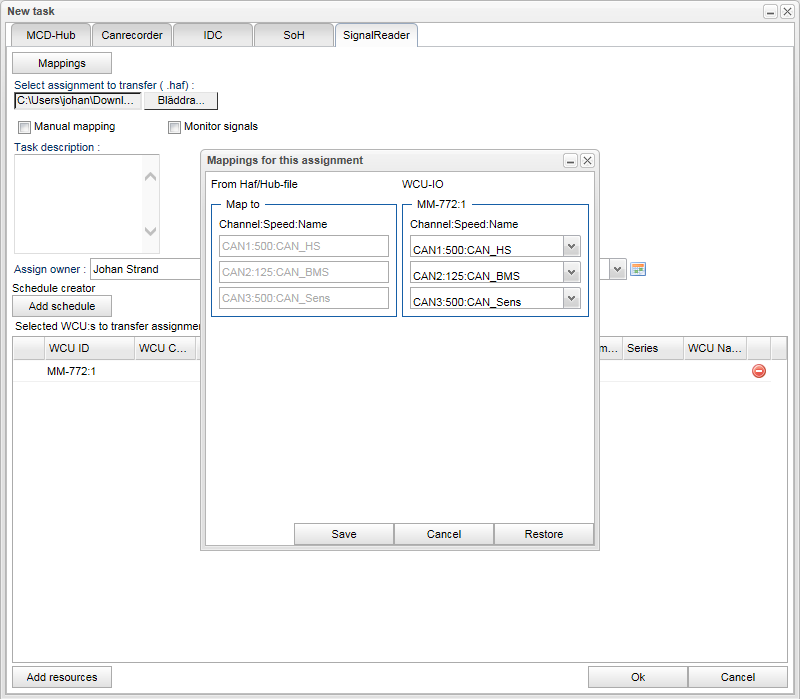Image resolution: width=800 pixels, height=699 pixels.
Task: Open the Canrecorder tab
Action: point(132,35)
